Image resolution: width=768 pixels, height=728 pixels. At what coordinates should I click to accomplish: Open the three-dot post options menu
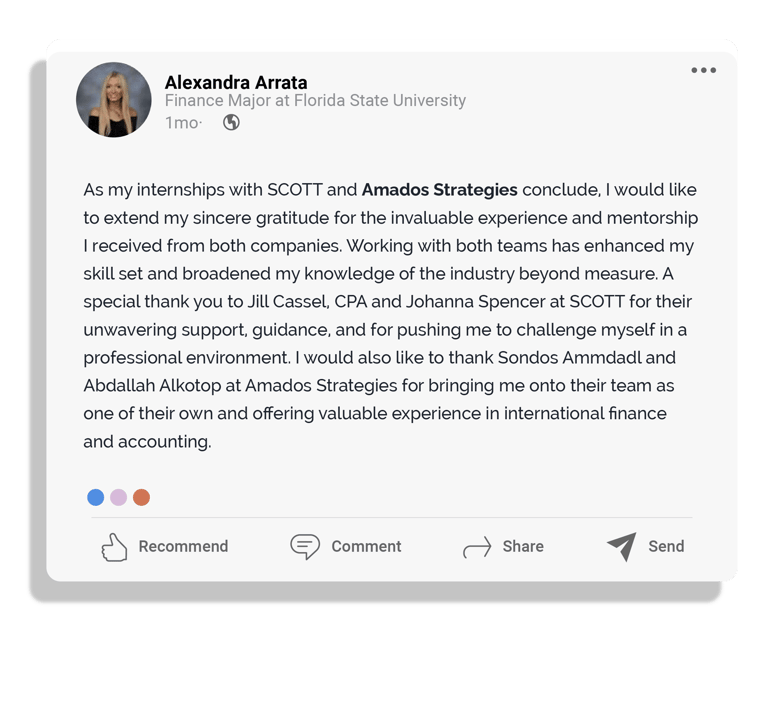click(703, 70)
